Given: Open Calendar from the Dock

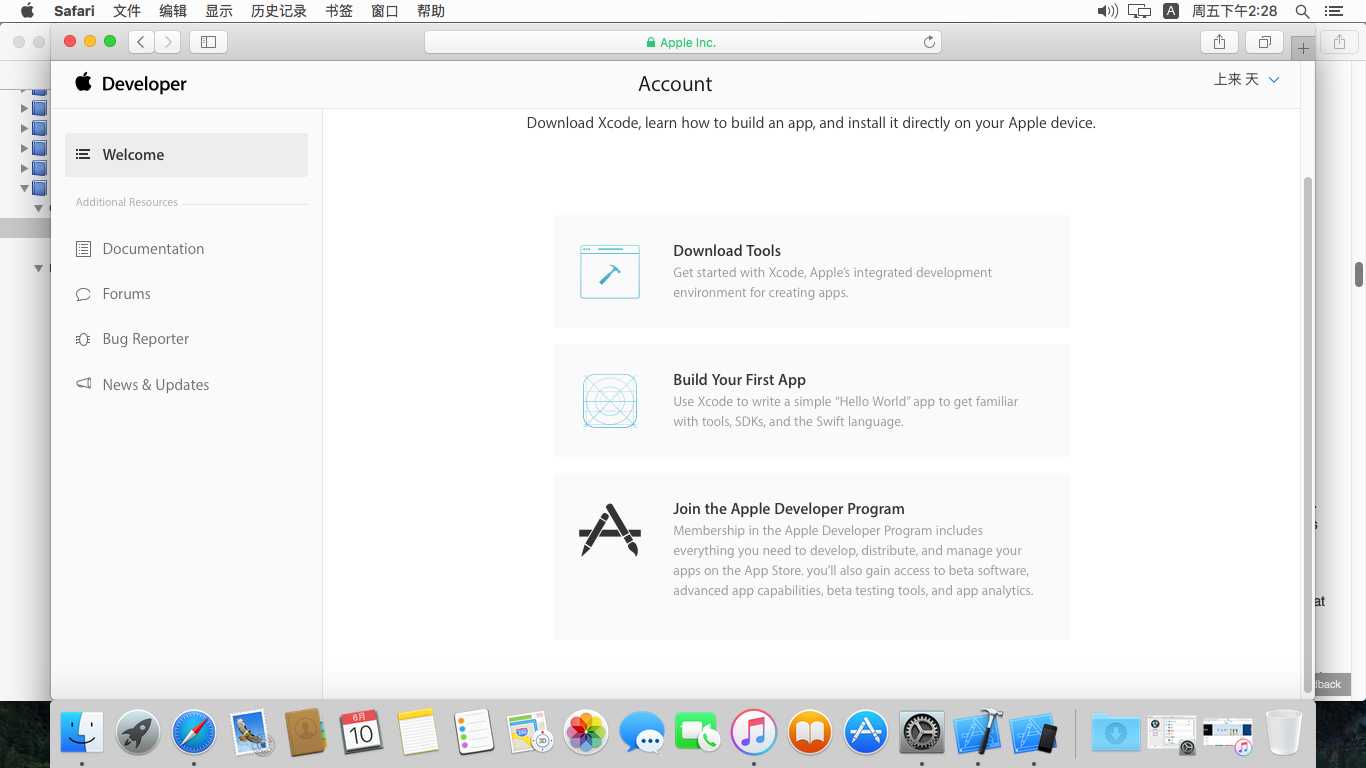Looking at the screenshot, I should pyautogui.click(x=362, y=733).
